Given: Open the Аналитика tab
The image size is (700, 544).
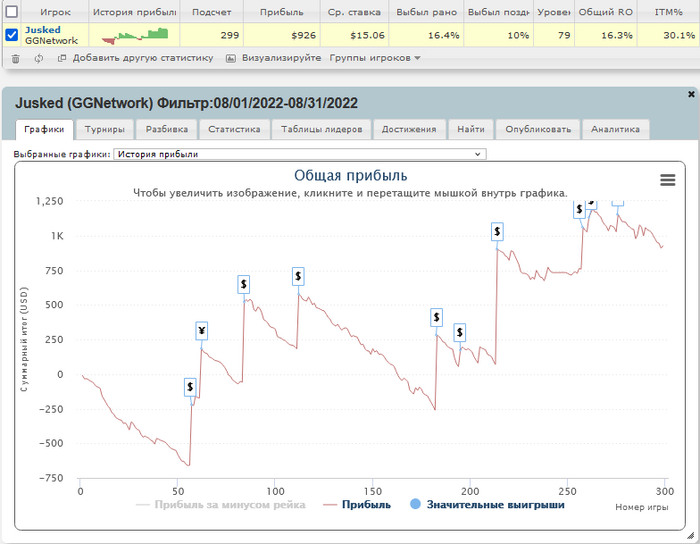Looking at the screenshot, I should pos(615,129).
